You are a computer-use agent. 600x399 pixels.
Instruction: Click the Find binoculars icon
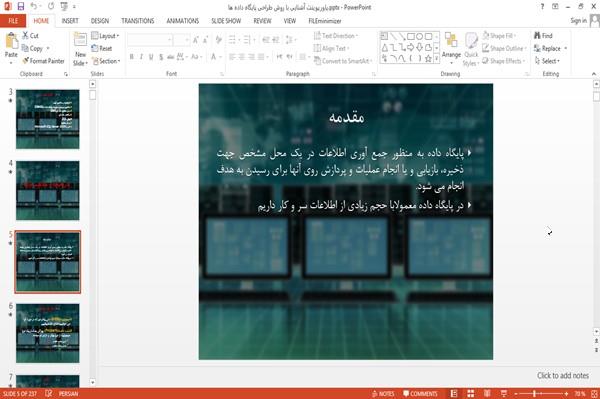point(537,36)
